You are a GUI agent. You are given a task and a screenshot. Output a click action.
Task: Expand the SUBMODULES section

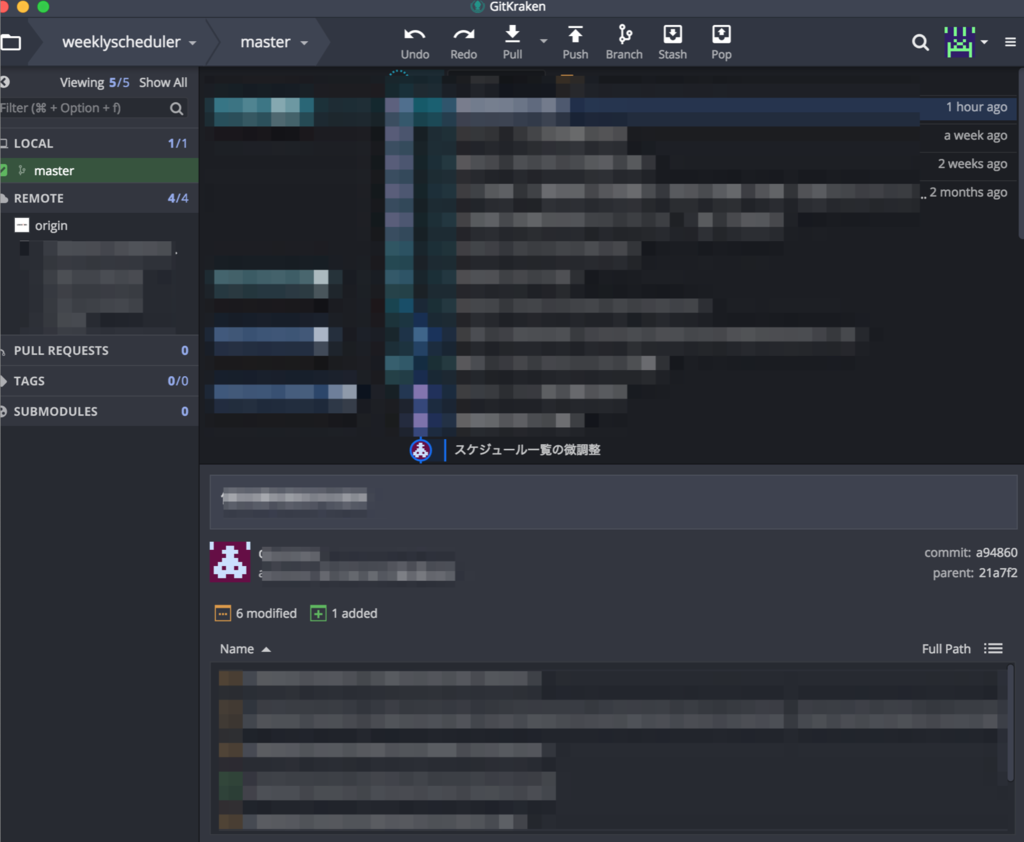(99, 412)
